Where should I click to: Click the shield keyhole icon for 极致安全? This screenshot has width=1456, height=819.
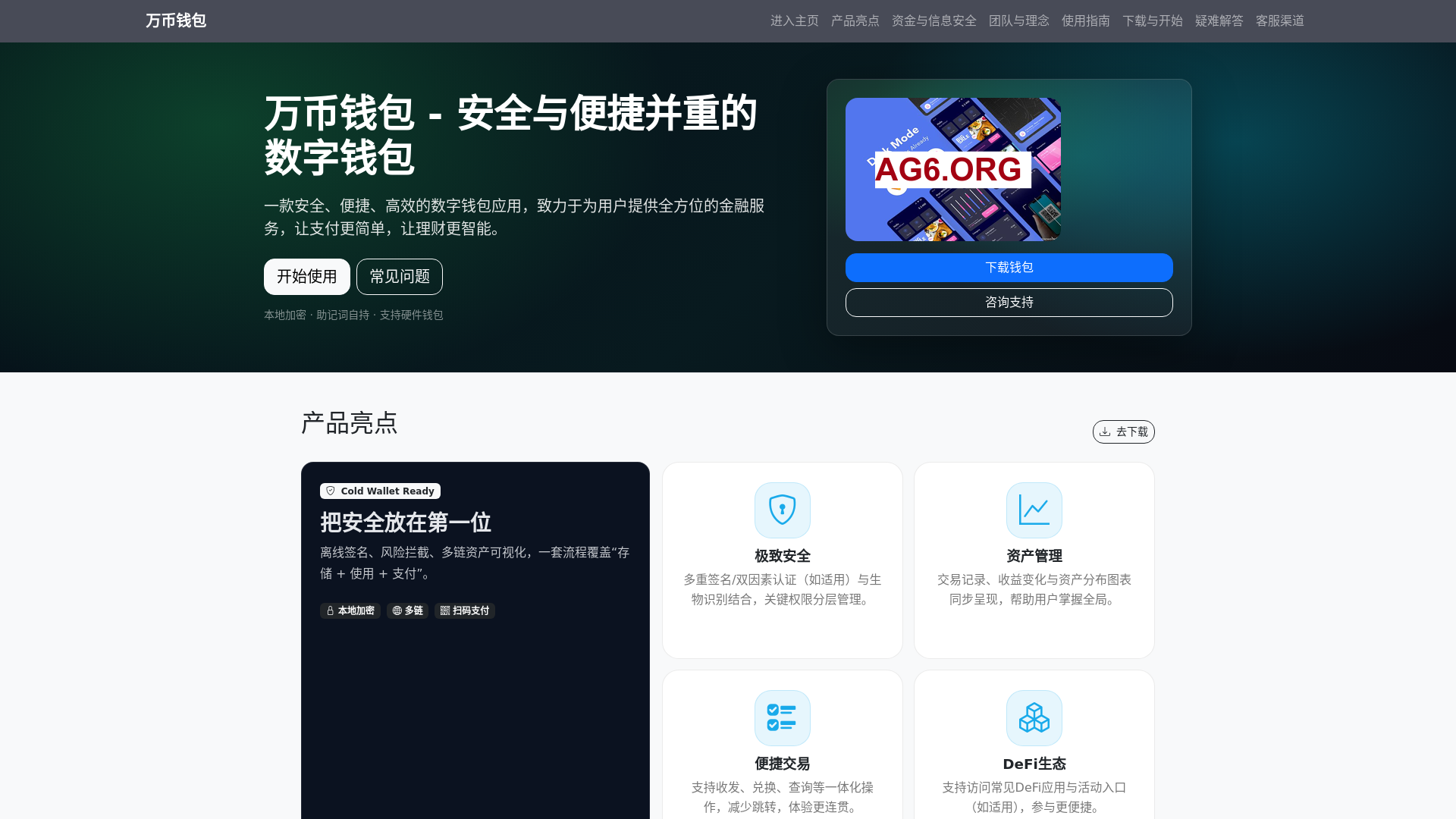point(783,510)
